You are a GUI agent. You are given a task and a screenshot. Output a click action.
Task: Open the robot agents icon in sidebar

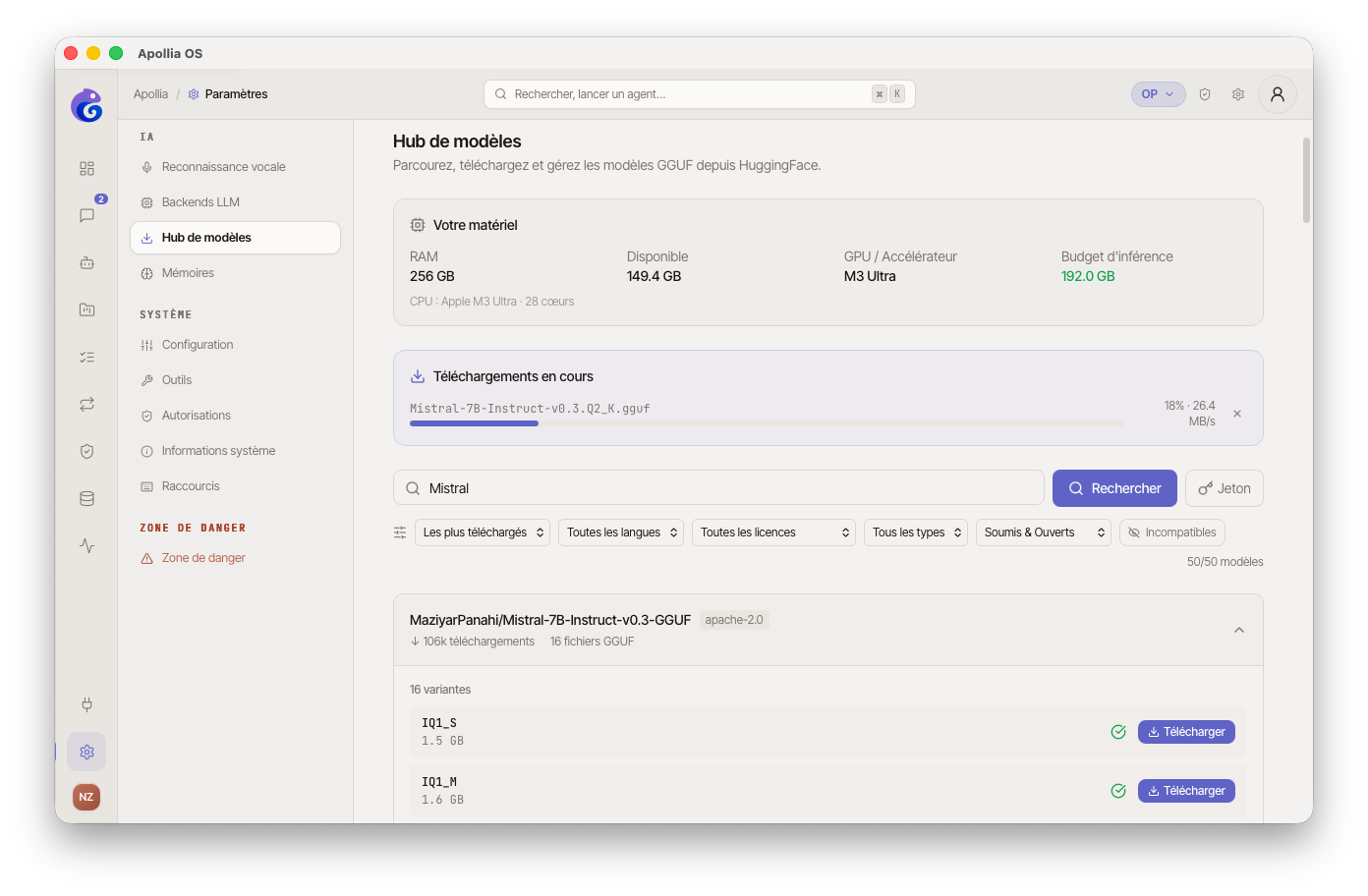point(86,262)
